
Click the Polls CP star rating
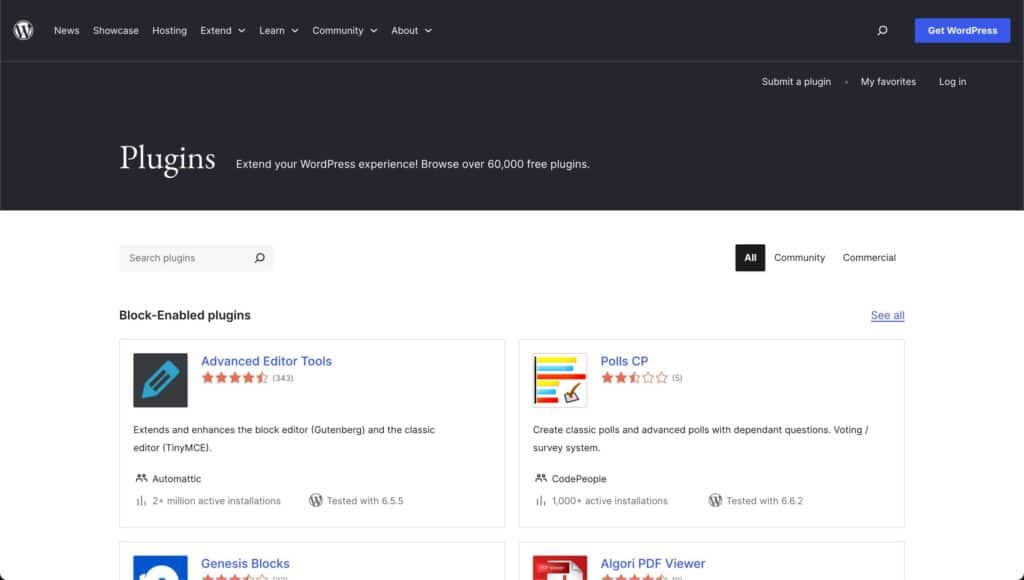pos(634,378)
